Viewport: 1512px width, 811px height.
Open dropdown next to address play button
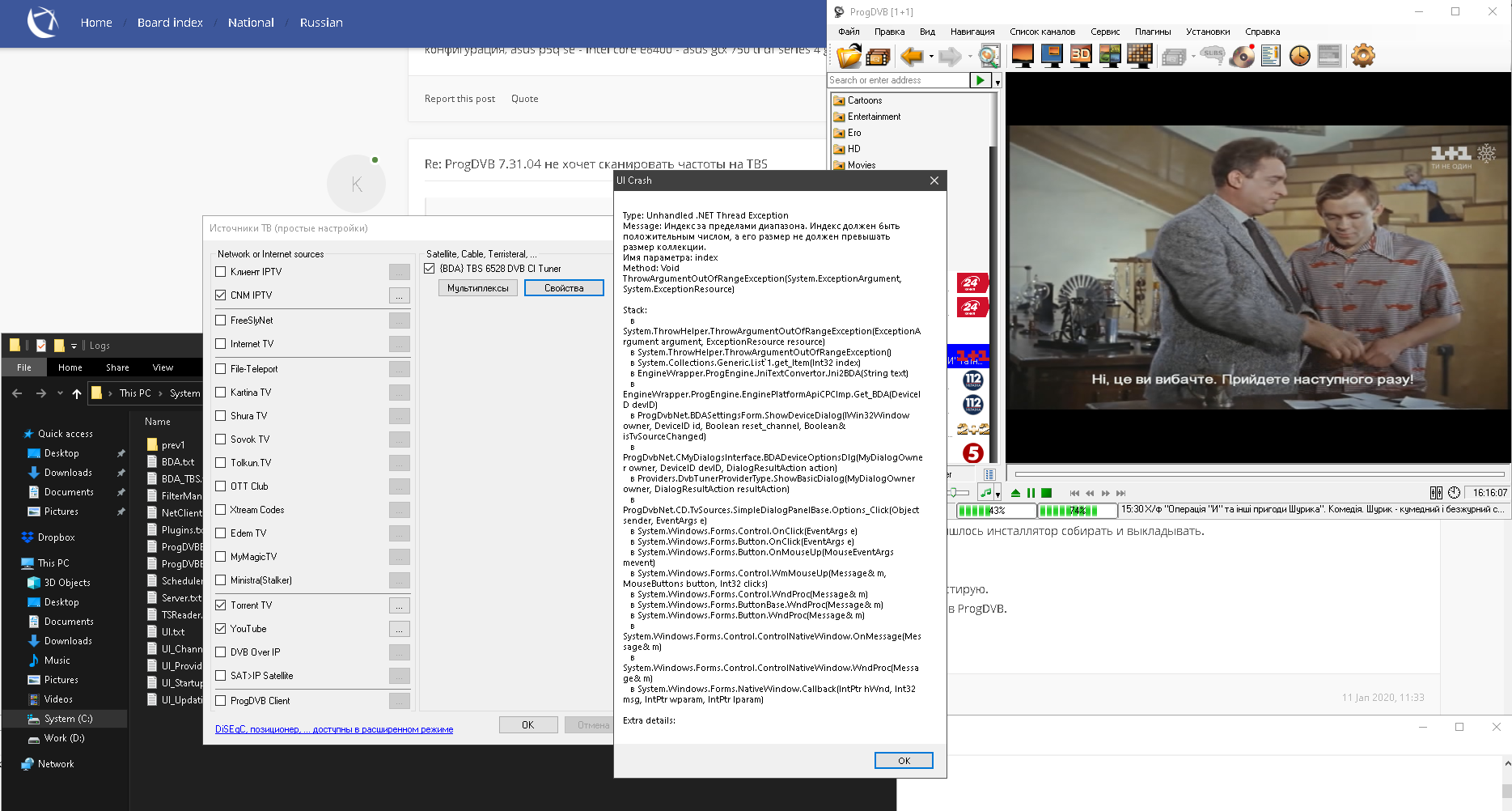click(997, 82)
